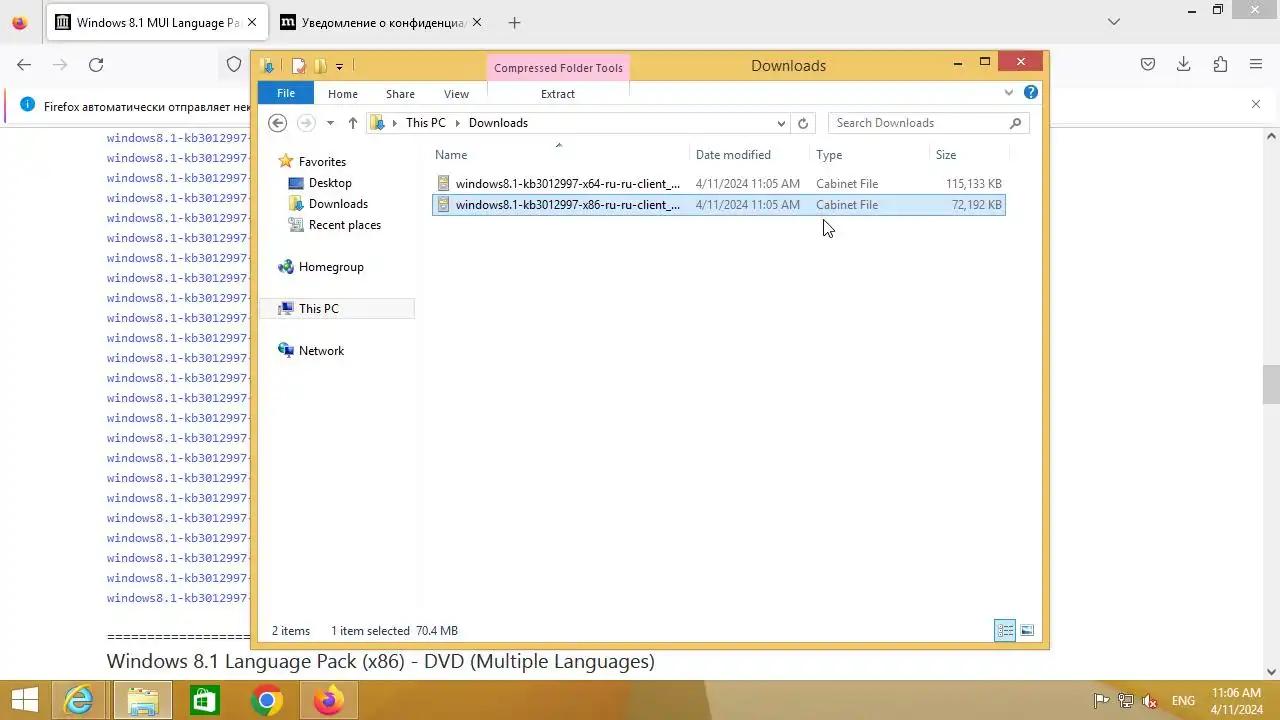This screenshot has width=1280, height=720.
Task: Select Recent places in navigation pane
Action: 344,225
